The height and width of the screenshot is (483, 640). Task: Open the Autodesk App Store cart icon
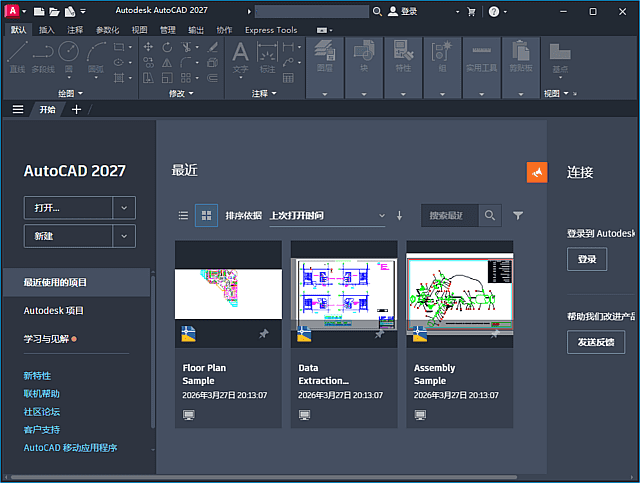471,11
